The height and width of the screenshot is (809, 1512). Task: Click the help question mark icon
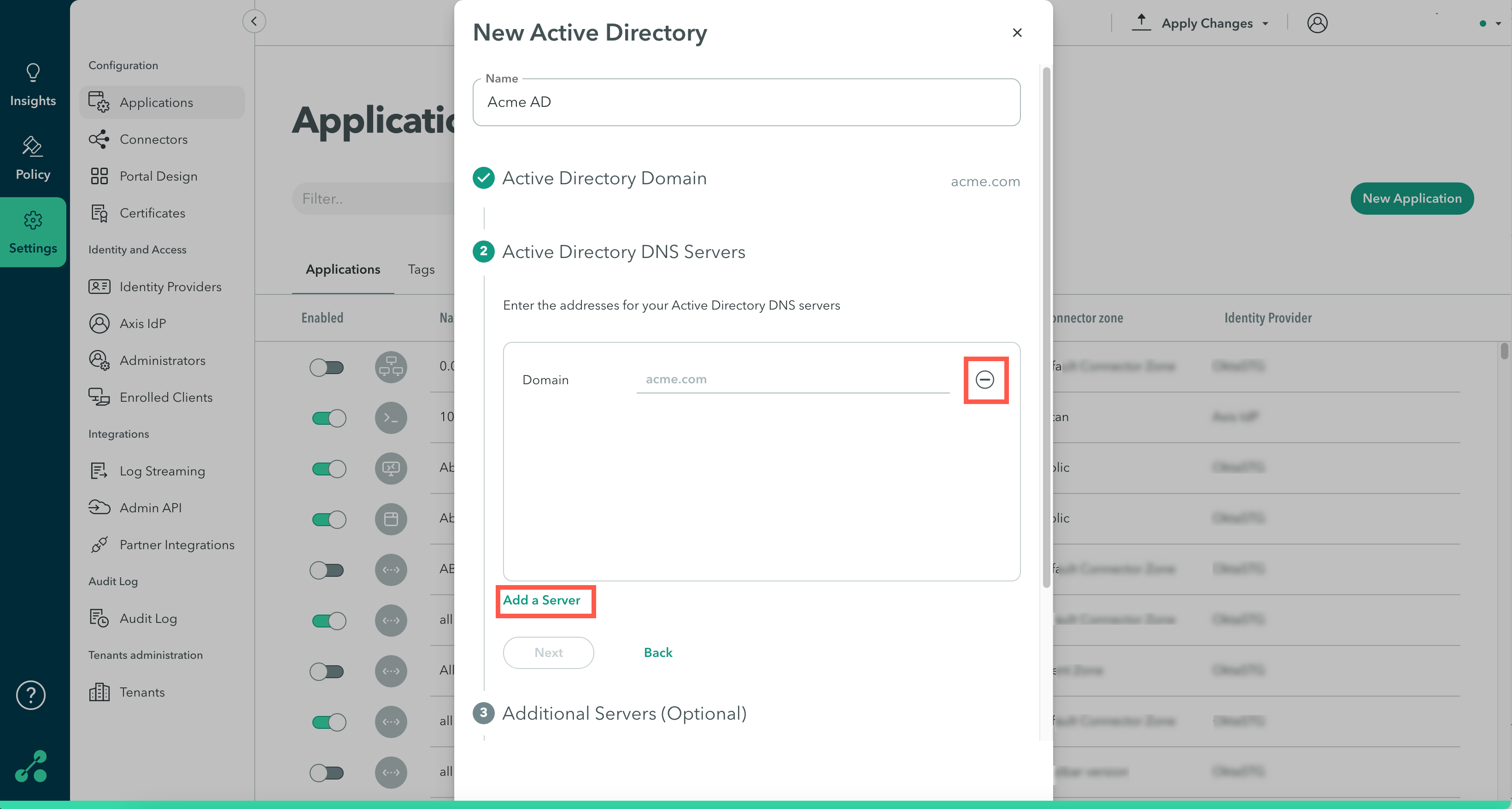pyautogui.click(x=30, y=695)
